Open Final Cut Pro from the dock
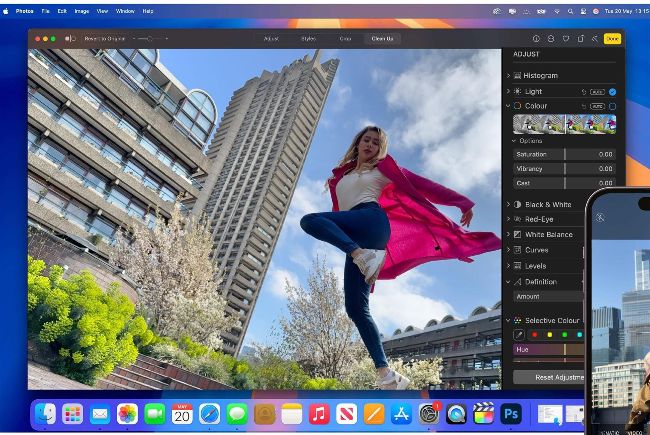Viewport: 650px width, 435px height. (x=483, y=414)
